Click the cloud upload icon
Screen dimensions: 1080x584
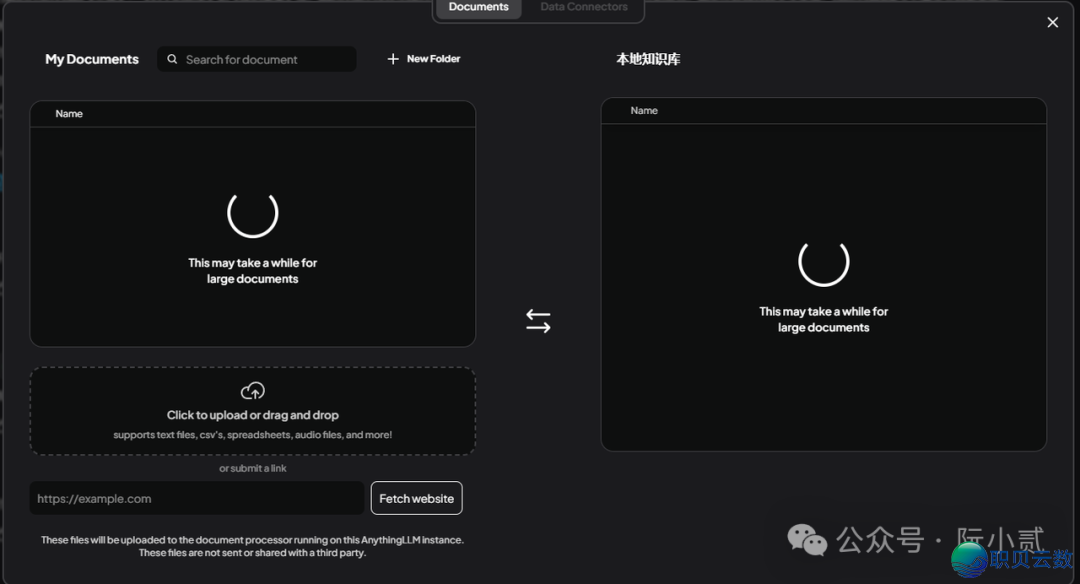[253, 391]
